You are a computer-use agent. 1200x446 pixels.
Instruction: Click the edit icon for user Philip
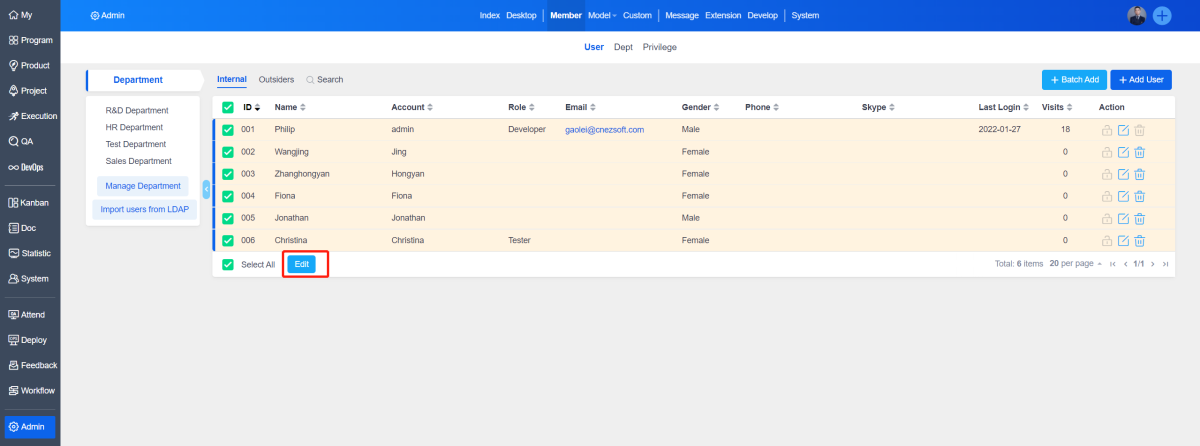point(1122,130)
